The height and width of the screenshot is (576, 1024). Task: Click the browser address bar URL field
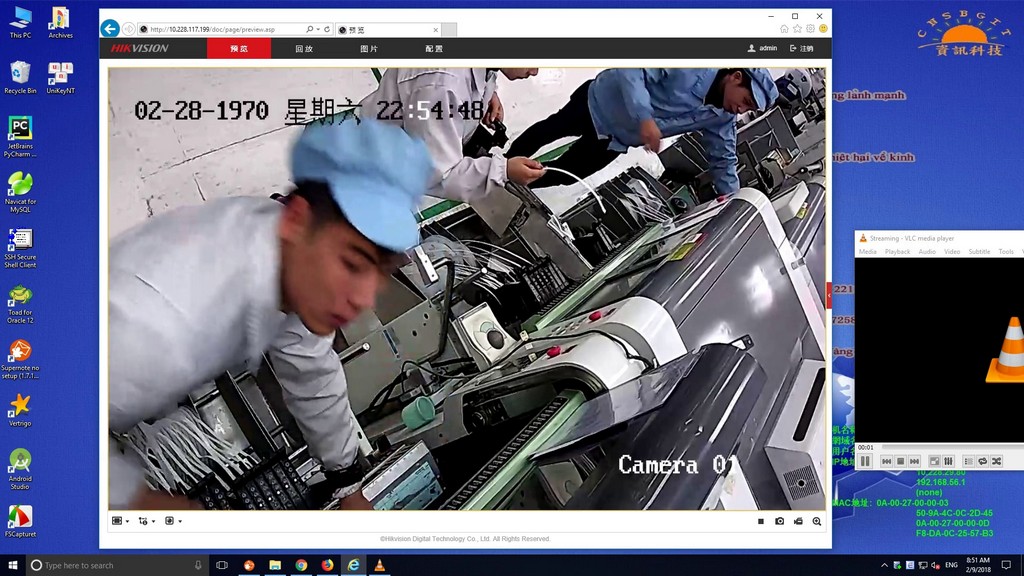click(x=225, y=29)
